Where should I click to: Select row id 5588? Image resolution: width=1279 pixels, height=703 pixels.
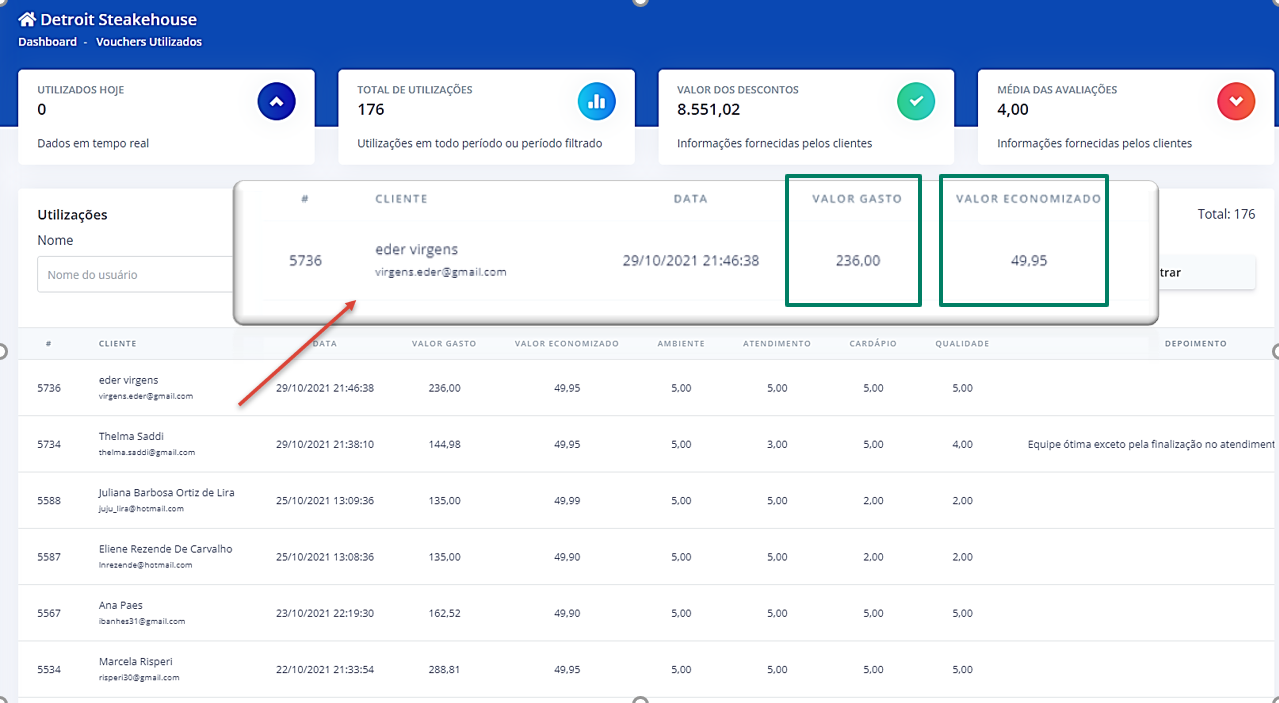(x=49, y=501)
